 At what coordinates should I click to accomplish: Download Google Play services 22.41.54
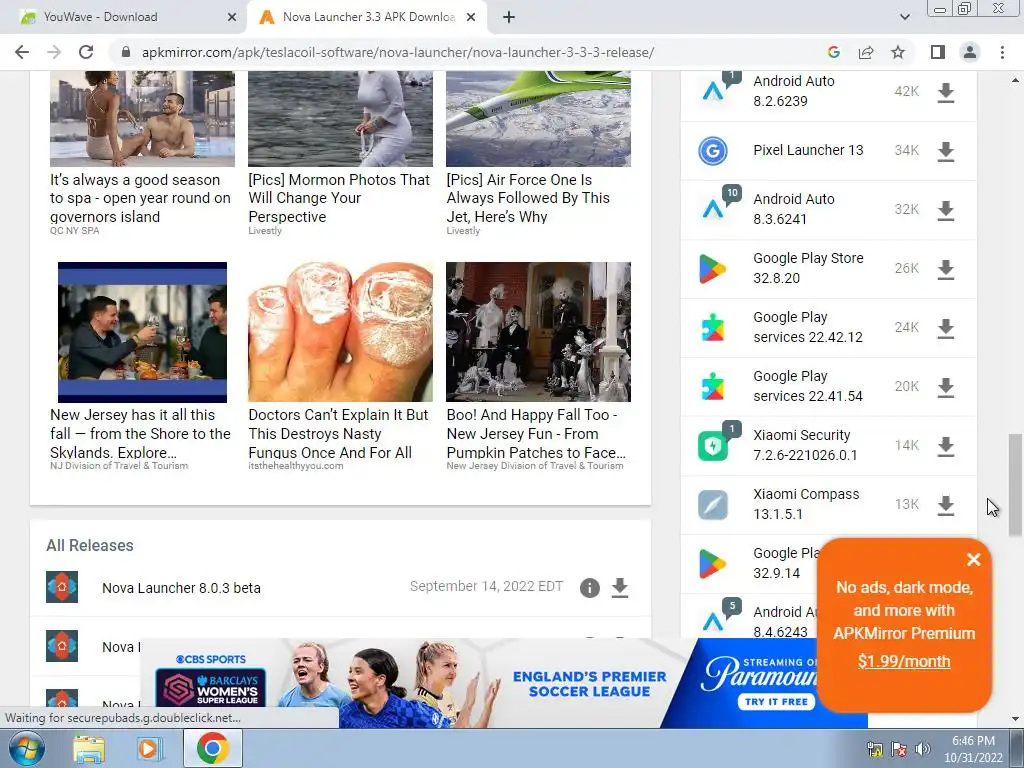(946, 387)
